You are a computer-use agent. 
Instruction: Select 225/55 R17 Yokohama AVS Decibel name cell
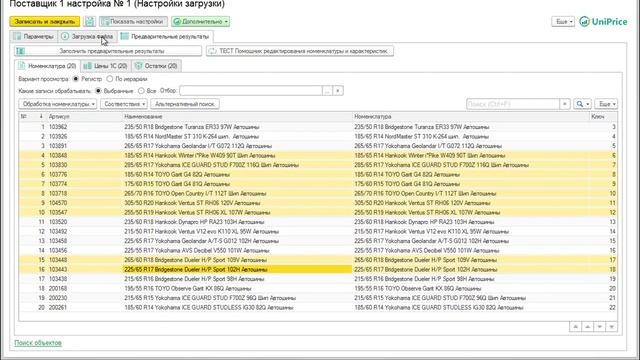click(x=237, y=250)
